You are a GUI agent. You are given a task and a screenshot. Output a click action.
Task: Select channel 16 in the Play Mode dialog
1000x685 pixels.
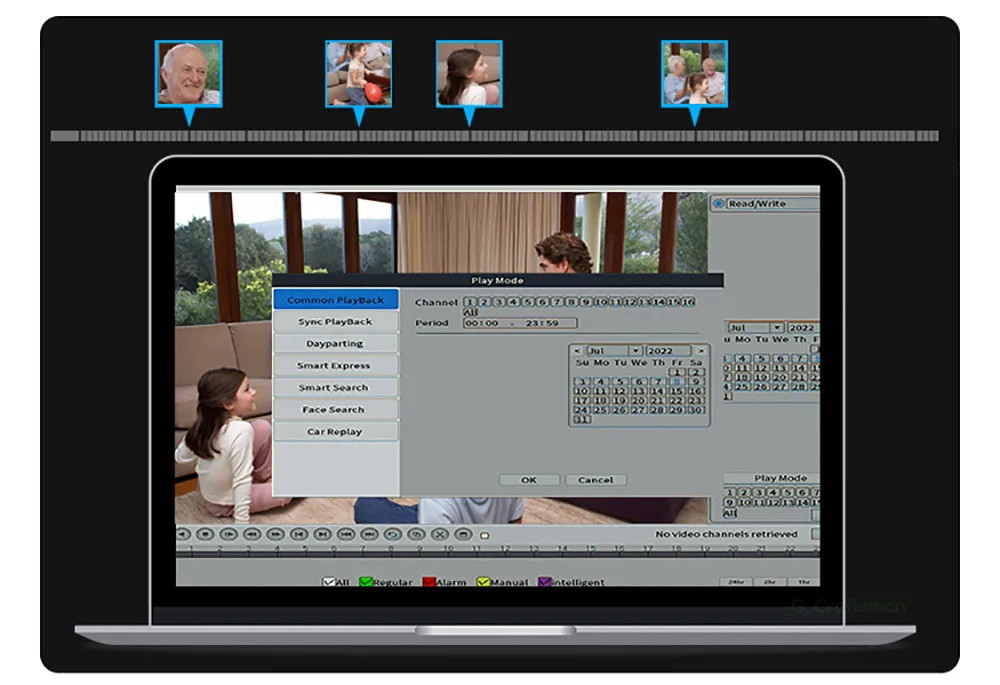pos(688,302)
